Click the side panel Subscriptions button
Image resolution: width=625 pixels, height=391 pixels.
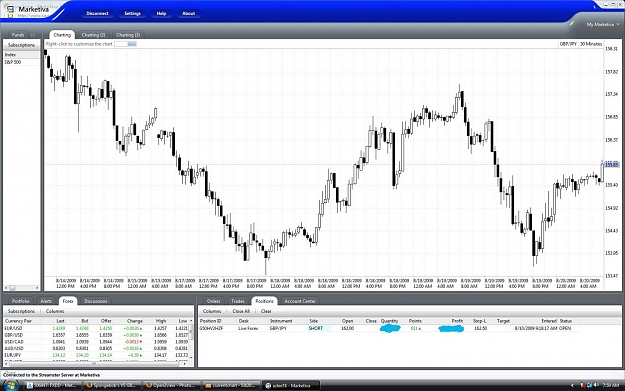[22, 45]
